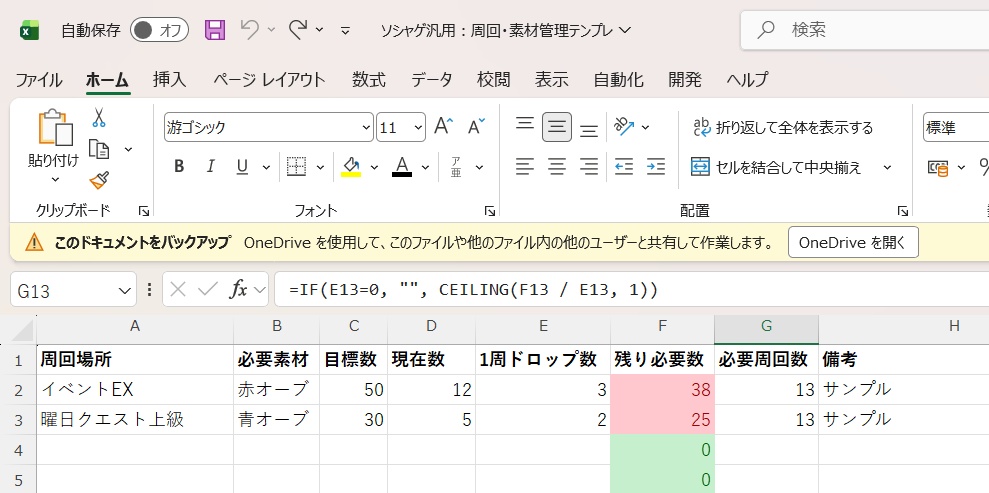This screenshot has width=989, height=493.
Task: Switch to the データ tab
Action: pos(432,80)
